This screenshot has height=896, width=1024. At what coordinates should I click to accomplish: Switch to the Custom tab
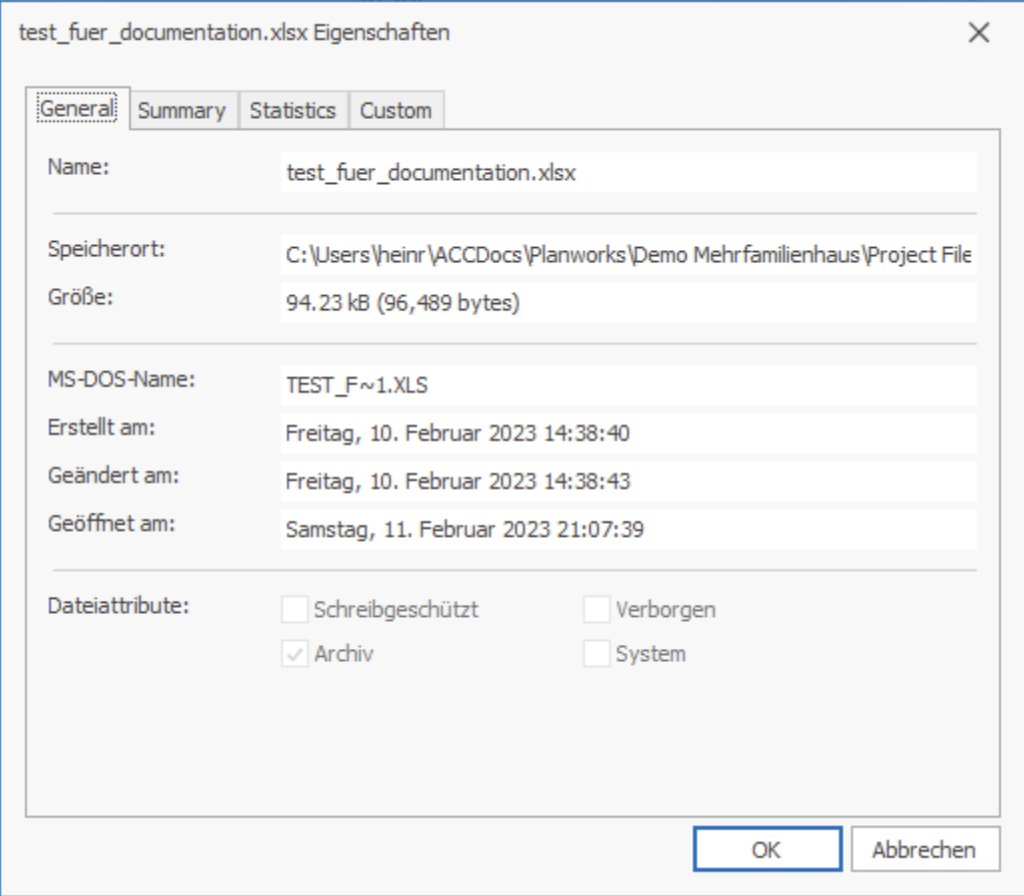coord(396,110)
